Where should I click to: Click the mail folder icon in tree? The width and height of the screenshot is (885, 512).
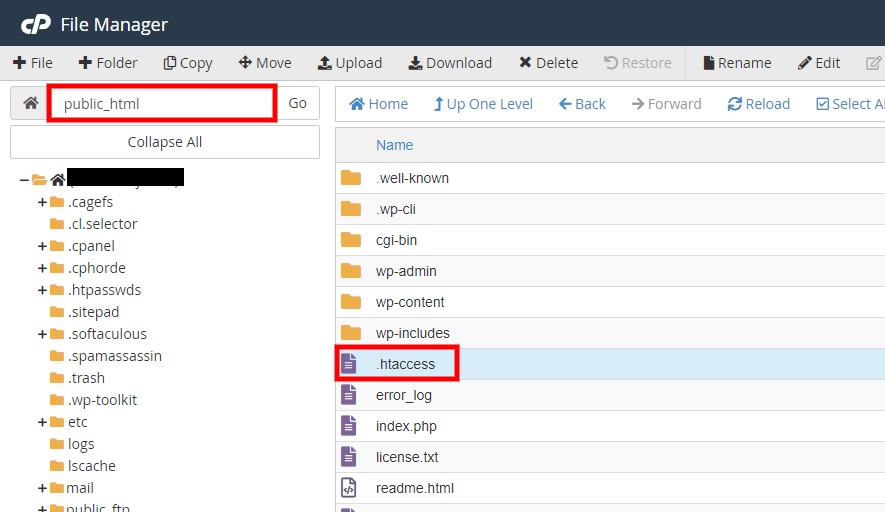point(57,488)
